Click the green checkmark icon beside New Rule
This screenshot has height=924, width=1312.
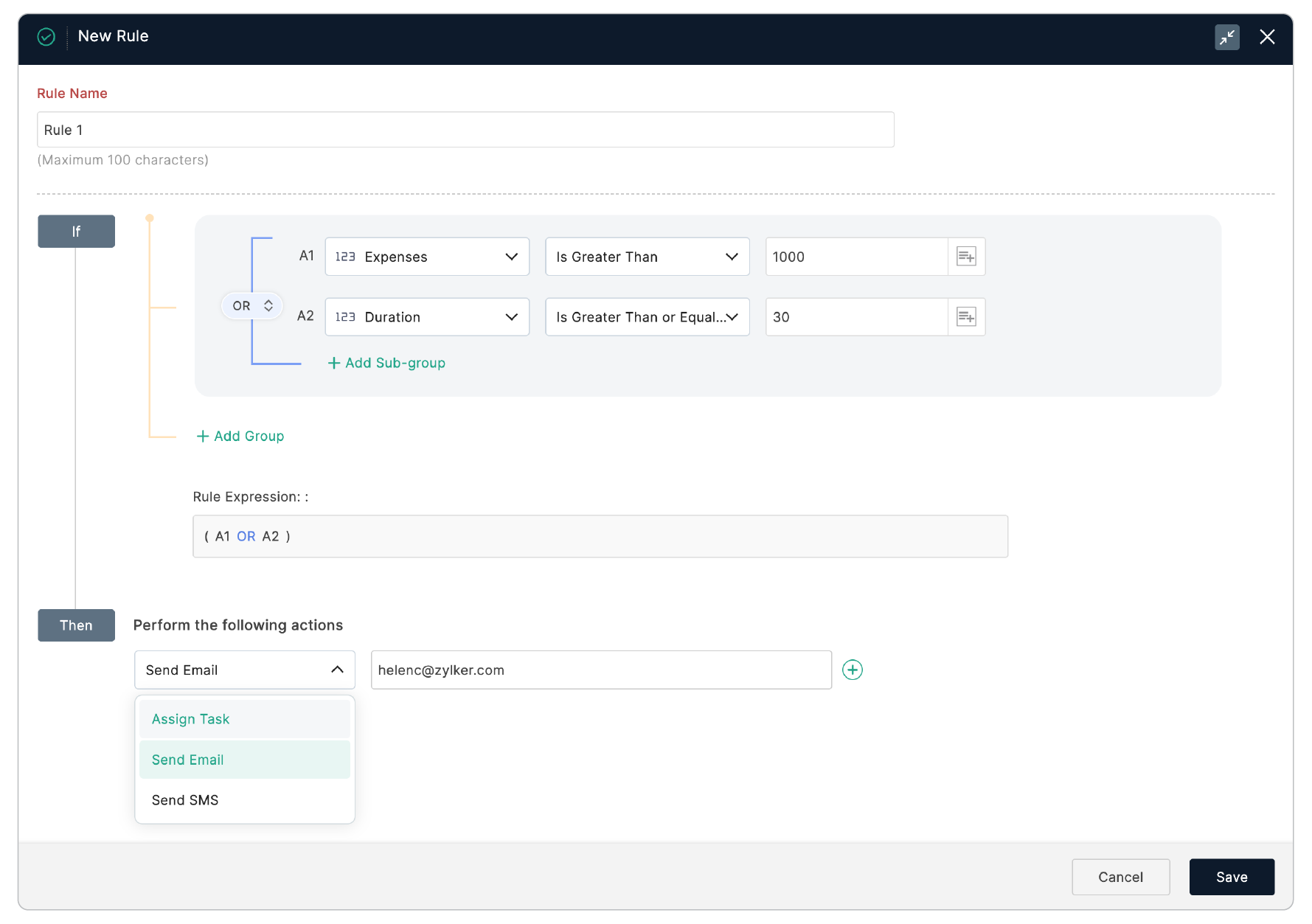pyautogui.click(x=46, y=37)
